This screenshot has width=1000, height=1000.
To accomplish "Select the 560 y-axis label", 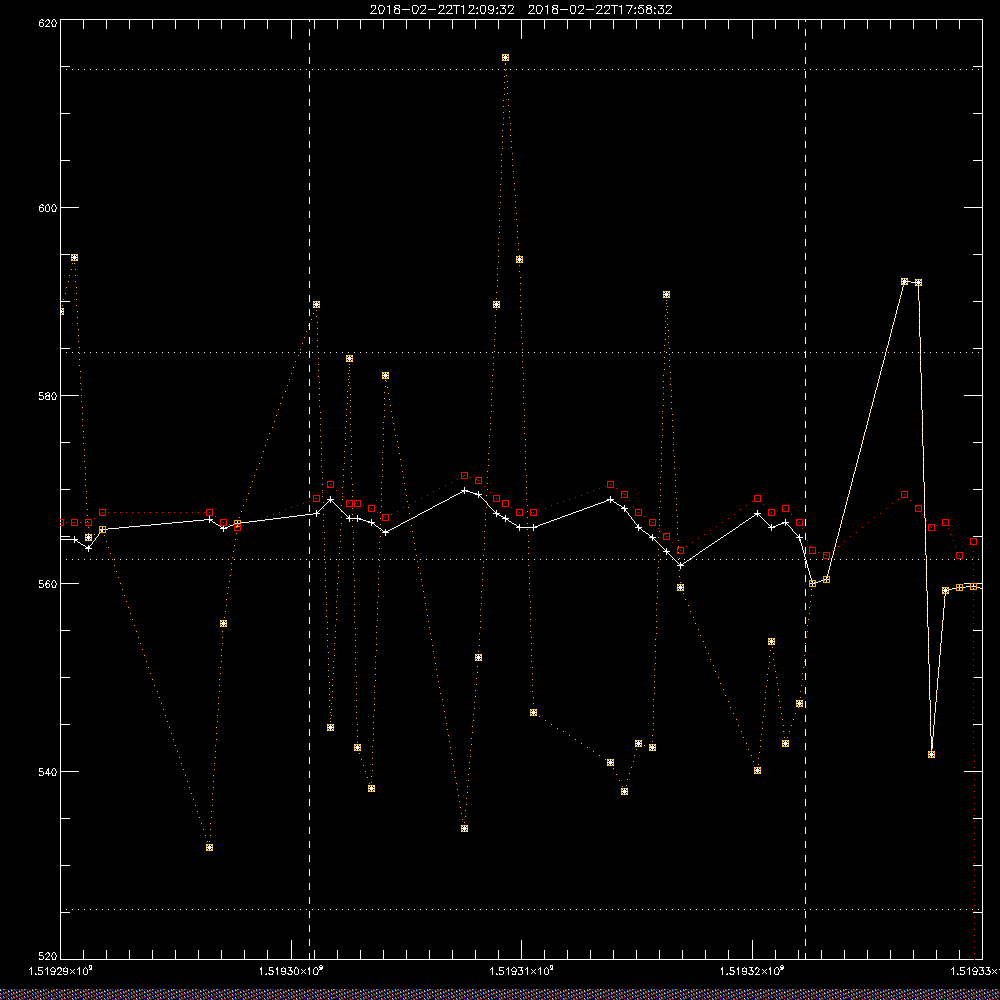I will pyautogui.click(x=48, y=584).
